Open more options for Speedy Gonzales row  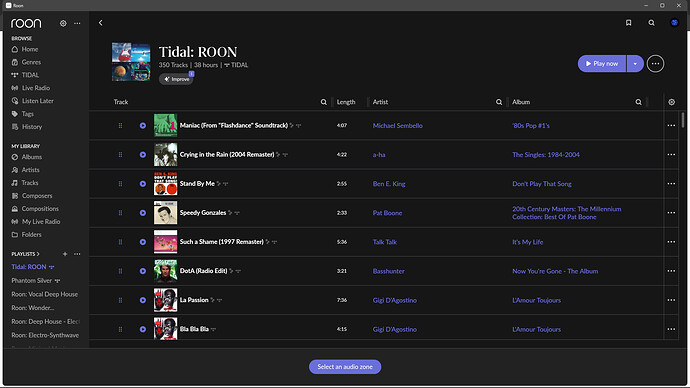[671, 213]
